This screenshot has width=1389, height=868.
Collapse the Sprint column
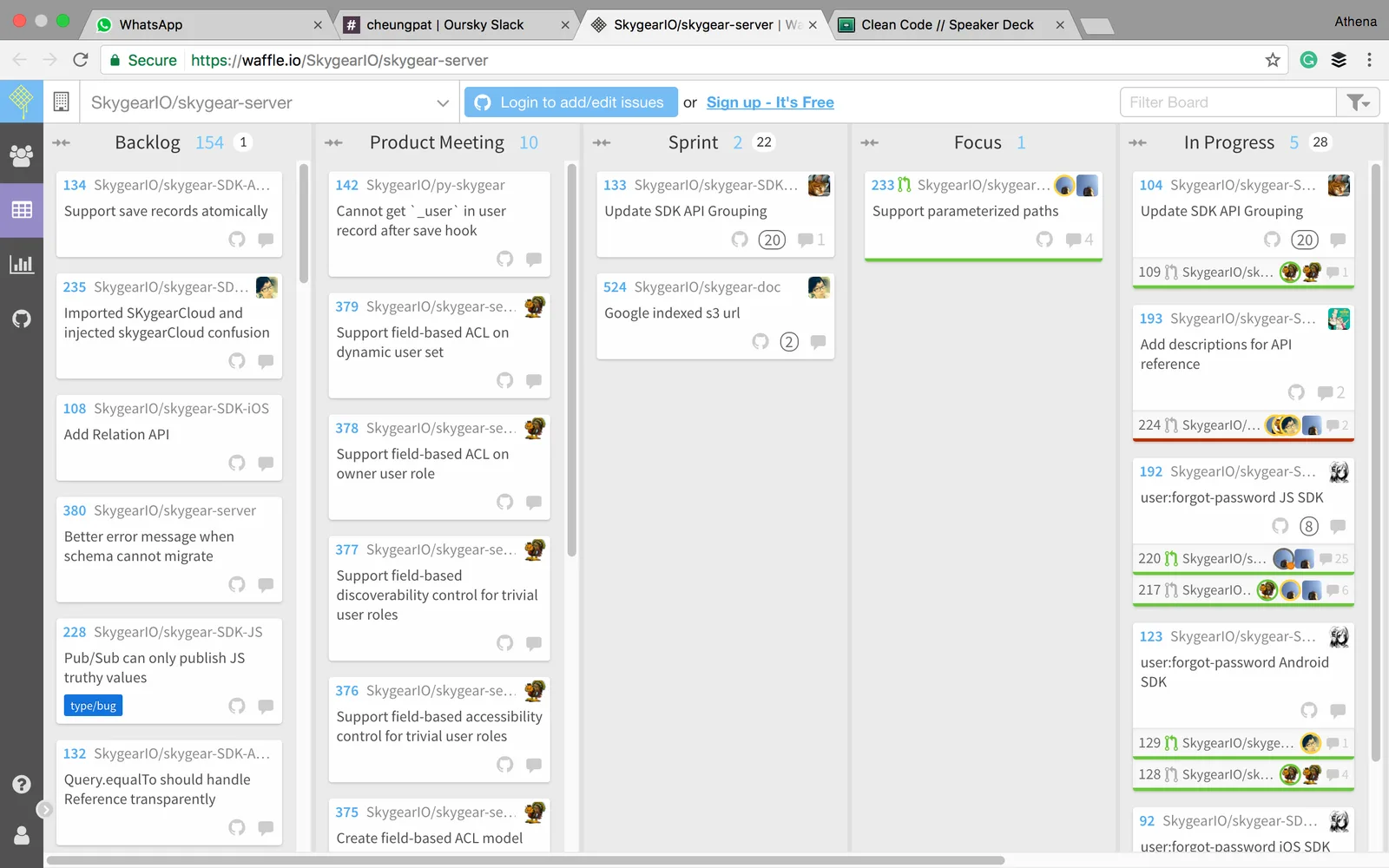[602, 143]
